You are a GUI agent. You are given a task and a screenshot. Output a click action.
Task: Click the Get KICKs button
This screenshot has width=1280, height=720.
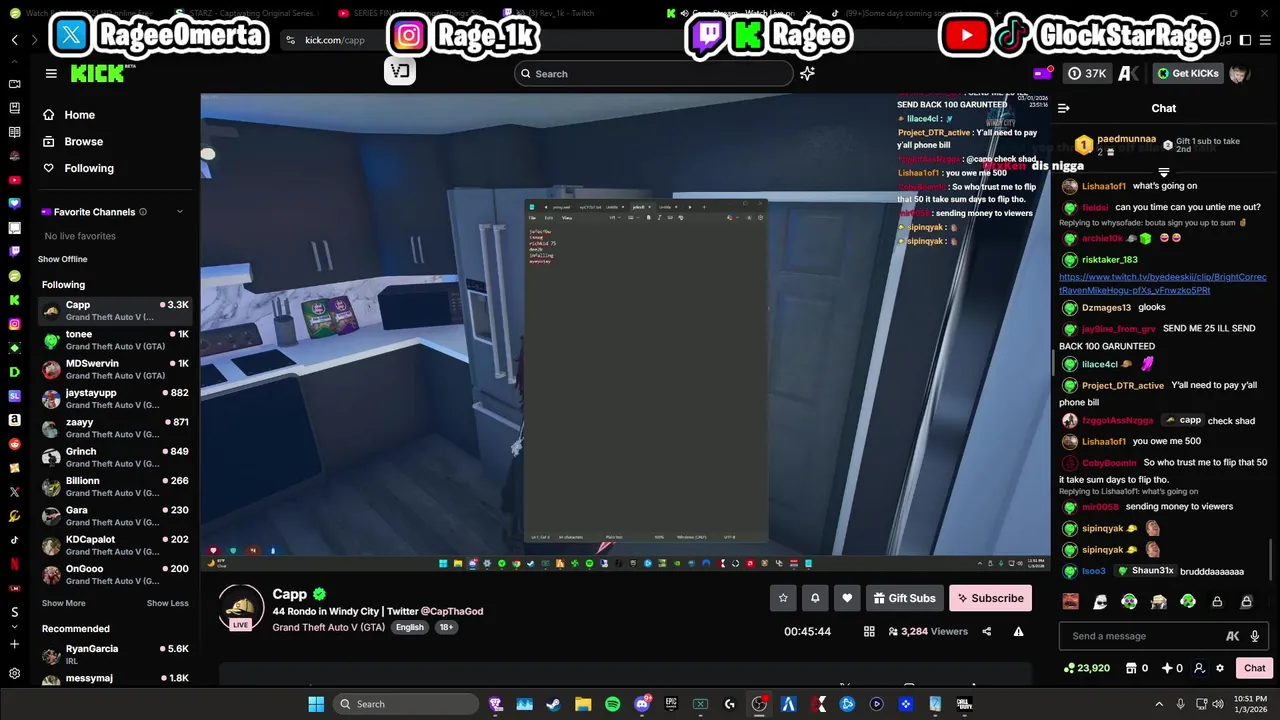coord(1188,73)
